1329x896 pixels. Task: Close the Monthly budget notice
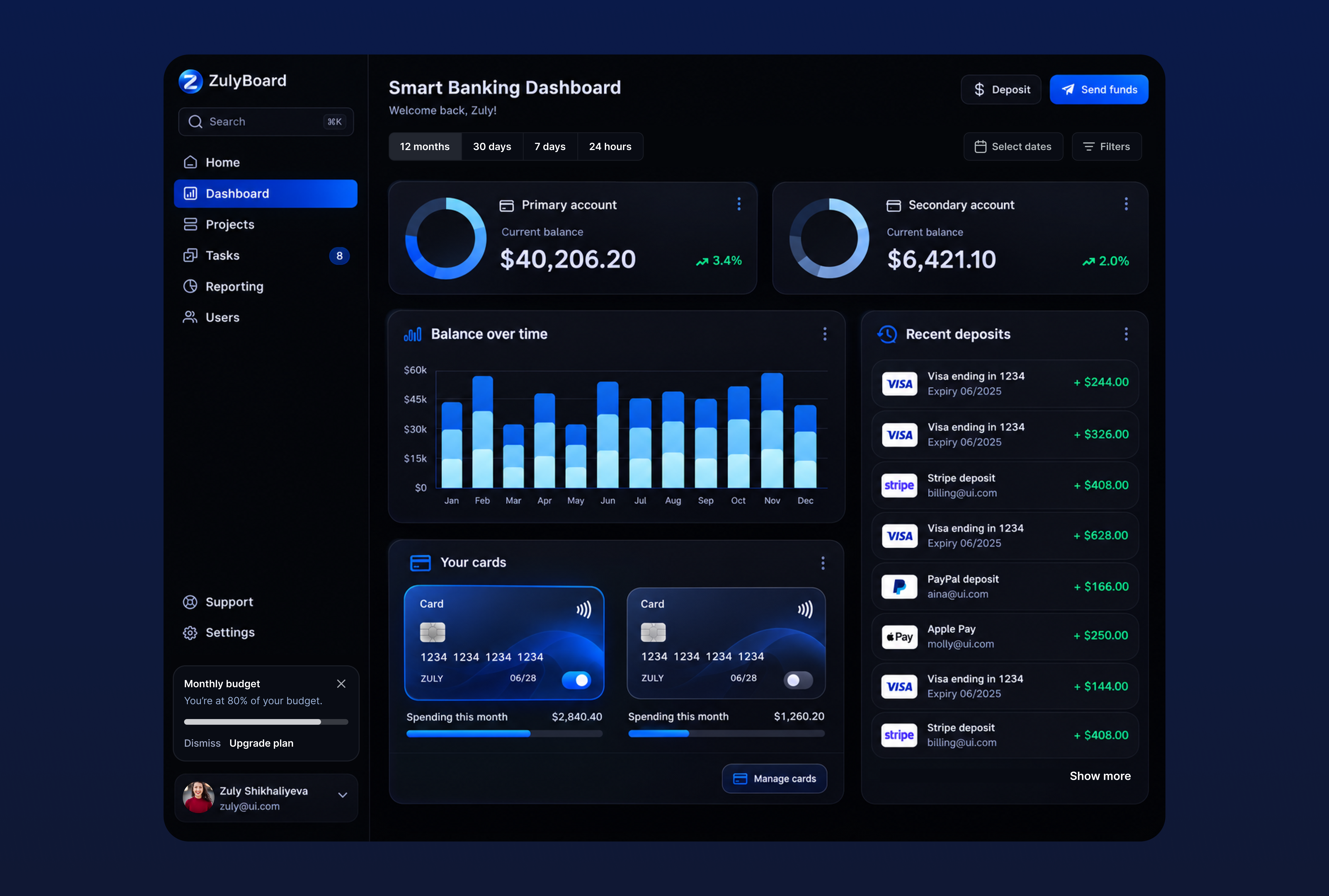tap(341, 684)
